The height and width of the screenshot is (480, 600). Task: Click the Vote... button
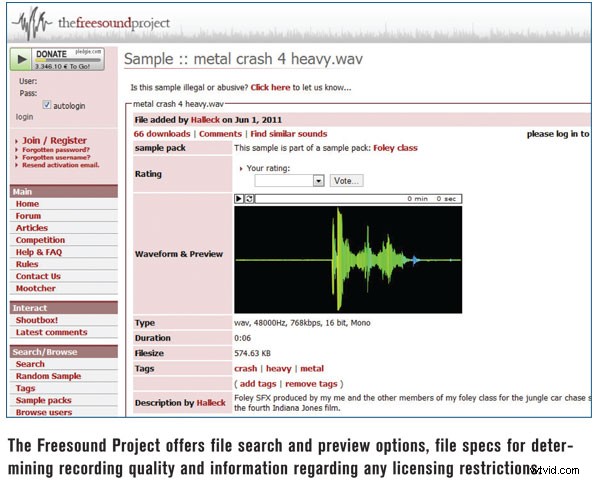click(x=346, y=181)
